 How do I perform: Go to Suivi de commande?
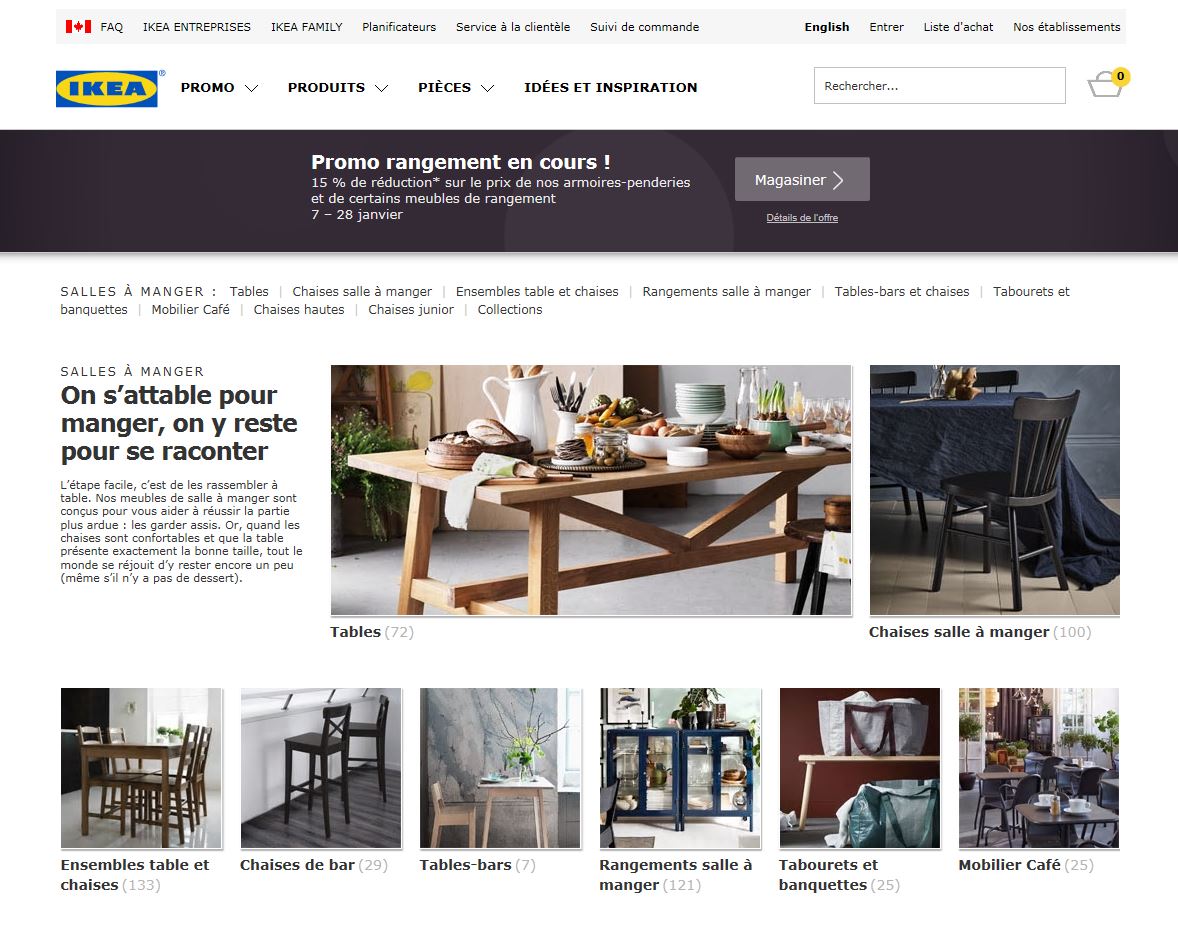644,26
